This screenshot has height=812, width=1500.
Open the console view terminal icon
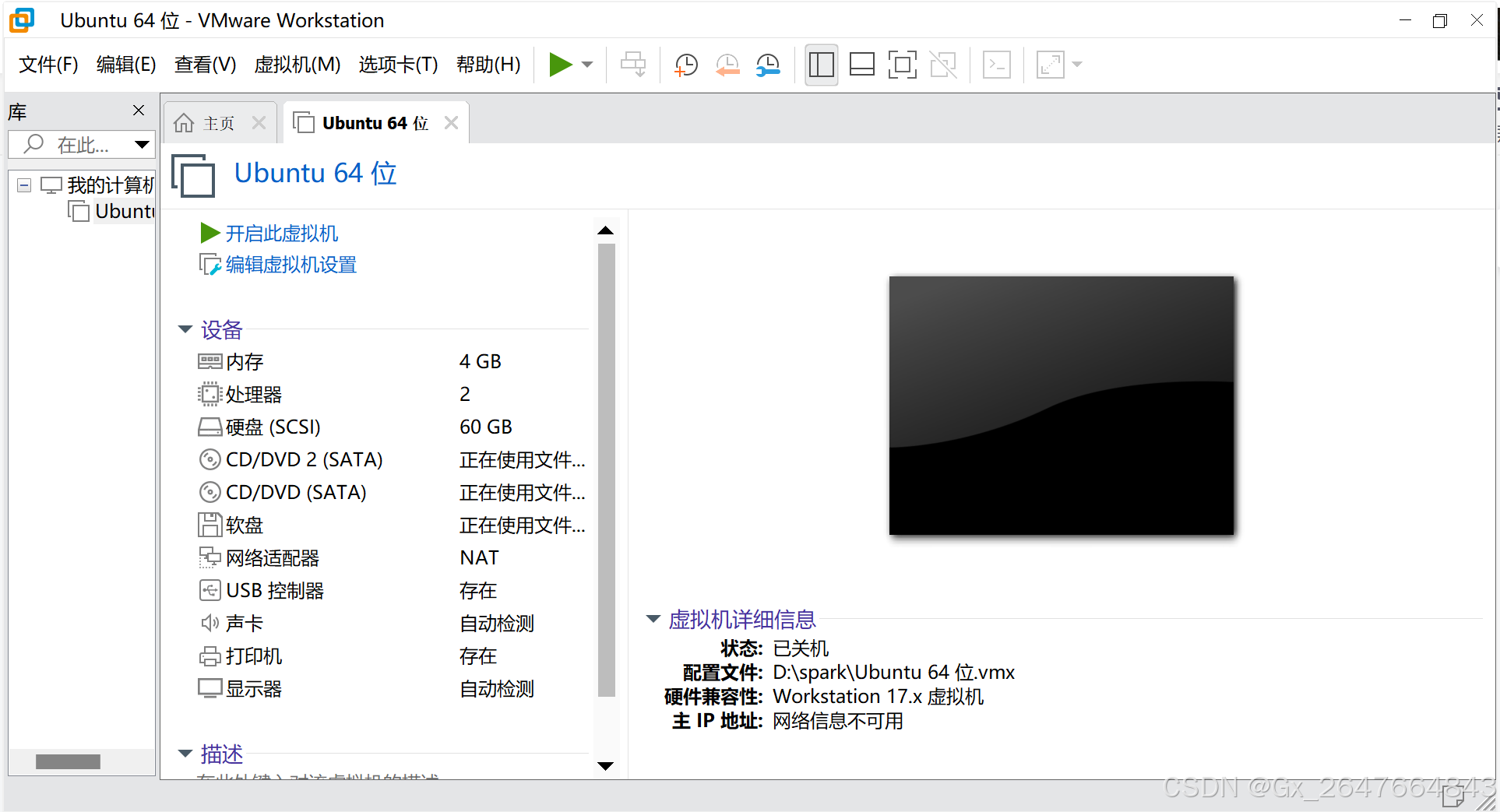(997, 65)
